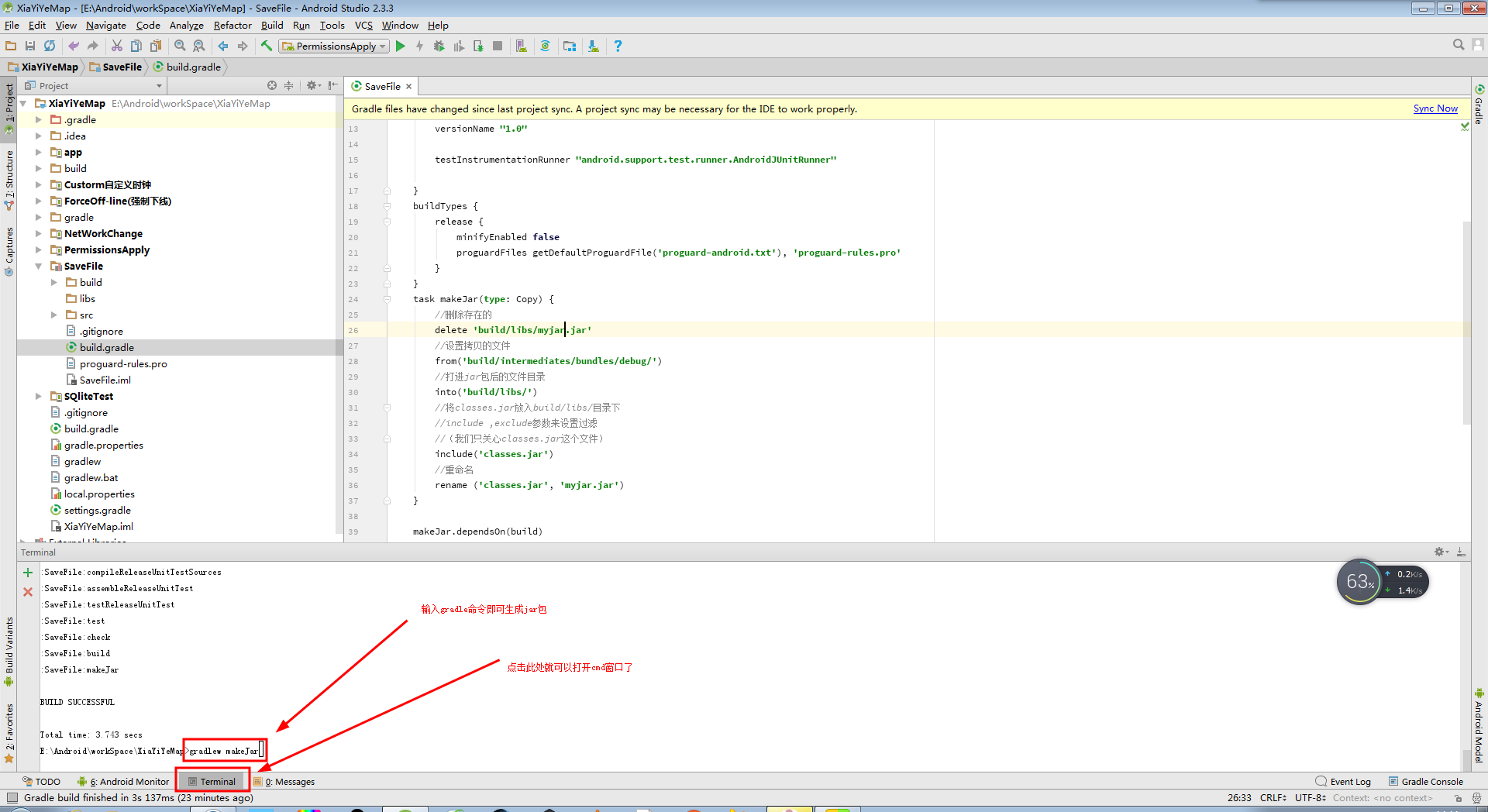Add new terminal session with plus icon

28,573
